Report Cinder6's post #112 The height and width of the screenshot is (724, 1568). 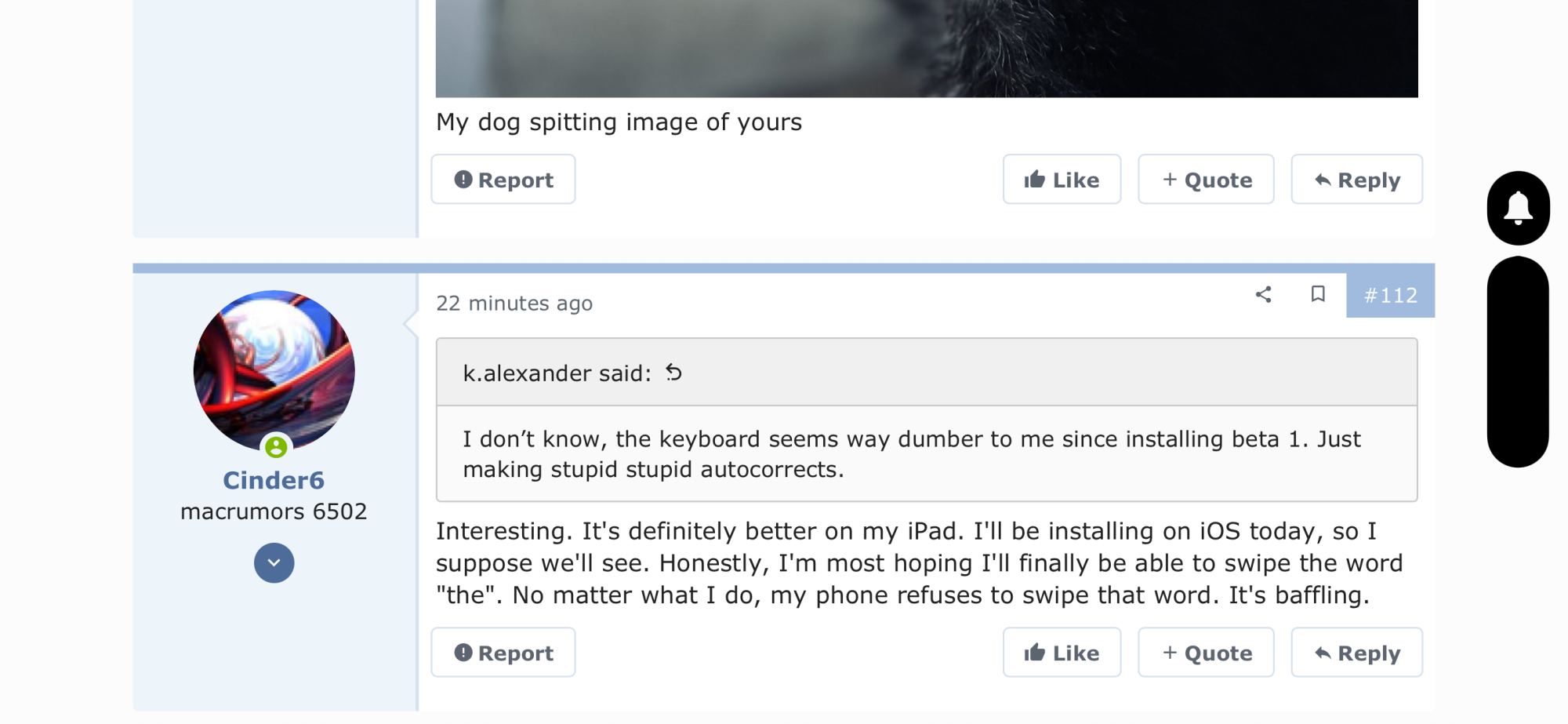tap(503, 653)
